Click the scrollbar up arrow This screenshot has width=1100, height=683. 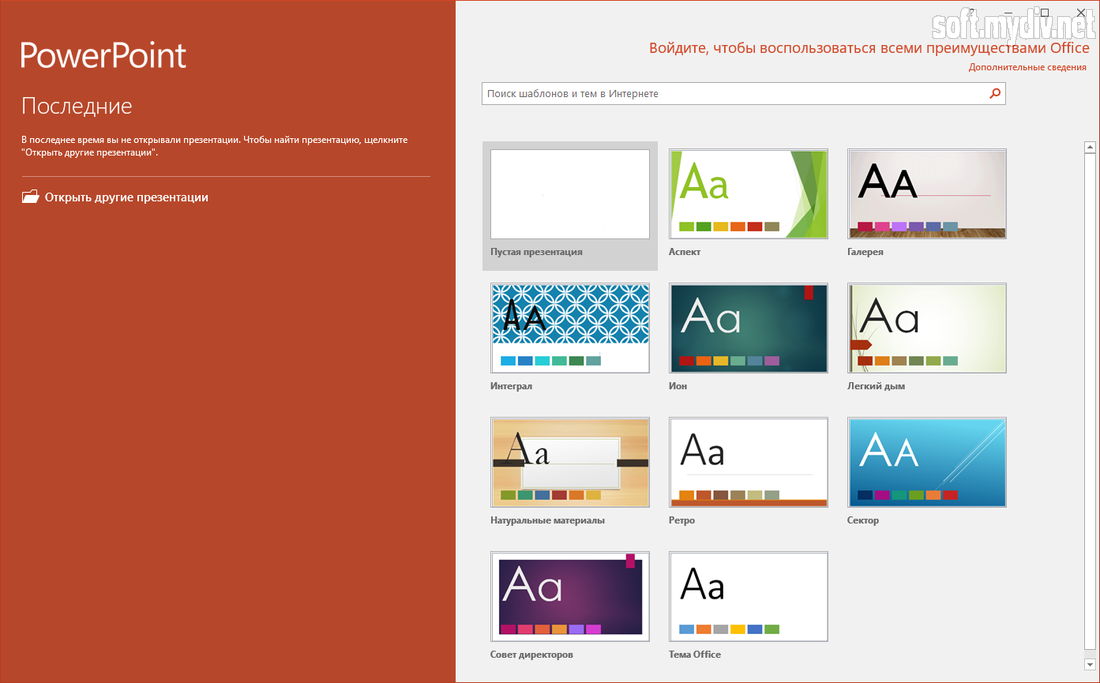[x=1089, y=147]
